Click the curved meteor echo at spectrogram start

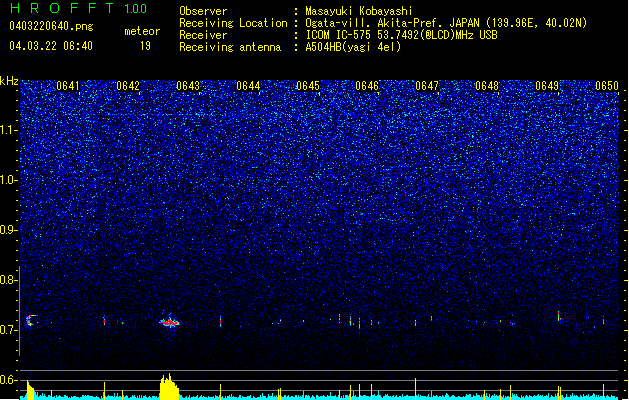pyautogui.click(x=30, y=320)
